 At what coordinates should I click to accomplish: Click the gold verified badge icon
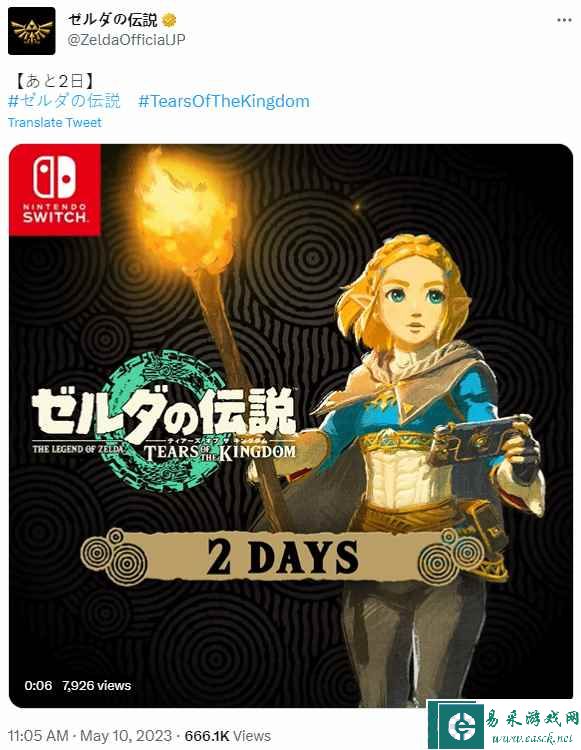pyautogui.click(x=169, y=20)
